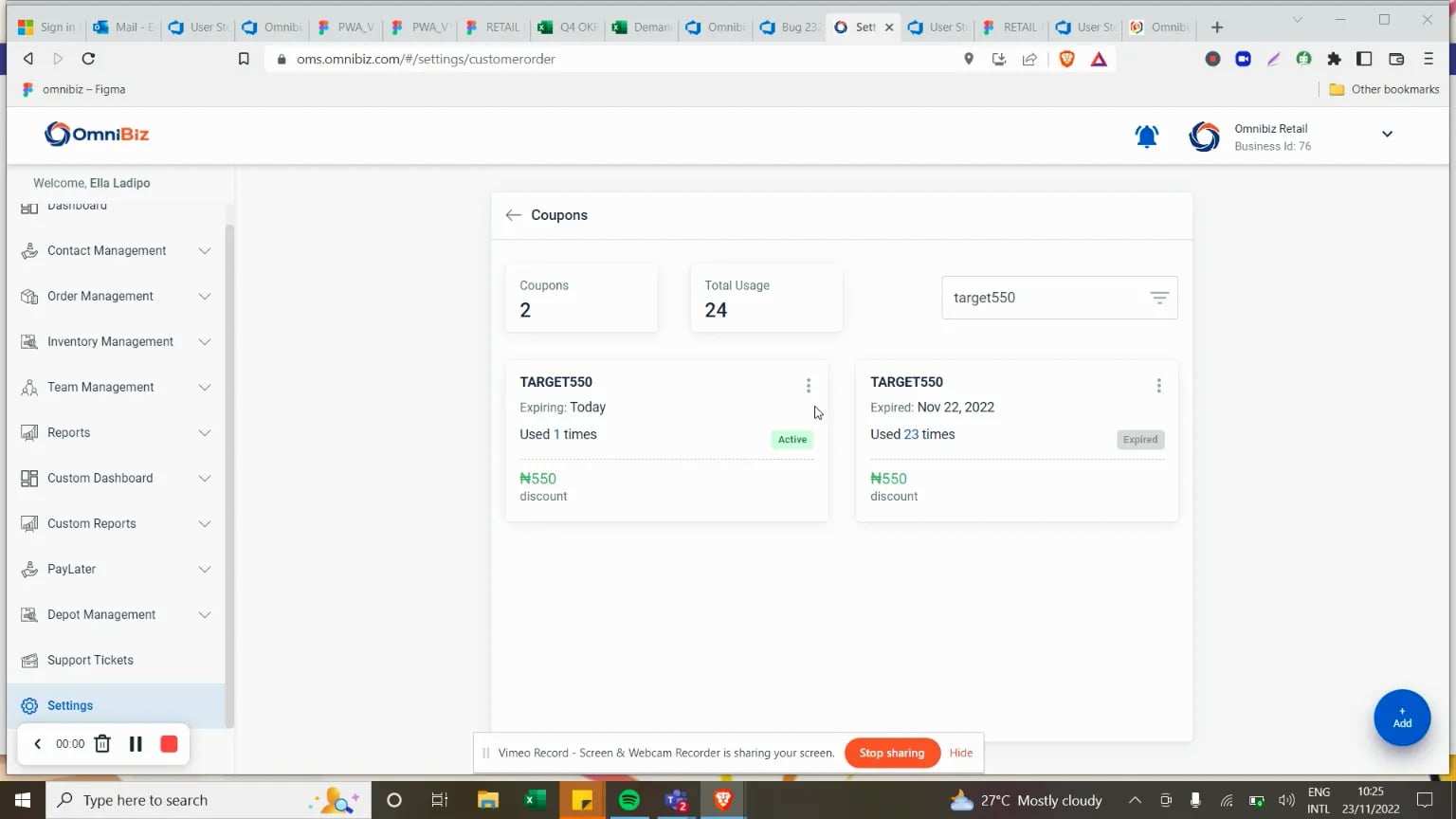Open the Brave wallet icon
1456x819 pixels.
point(1396,59)
